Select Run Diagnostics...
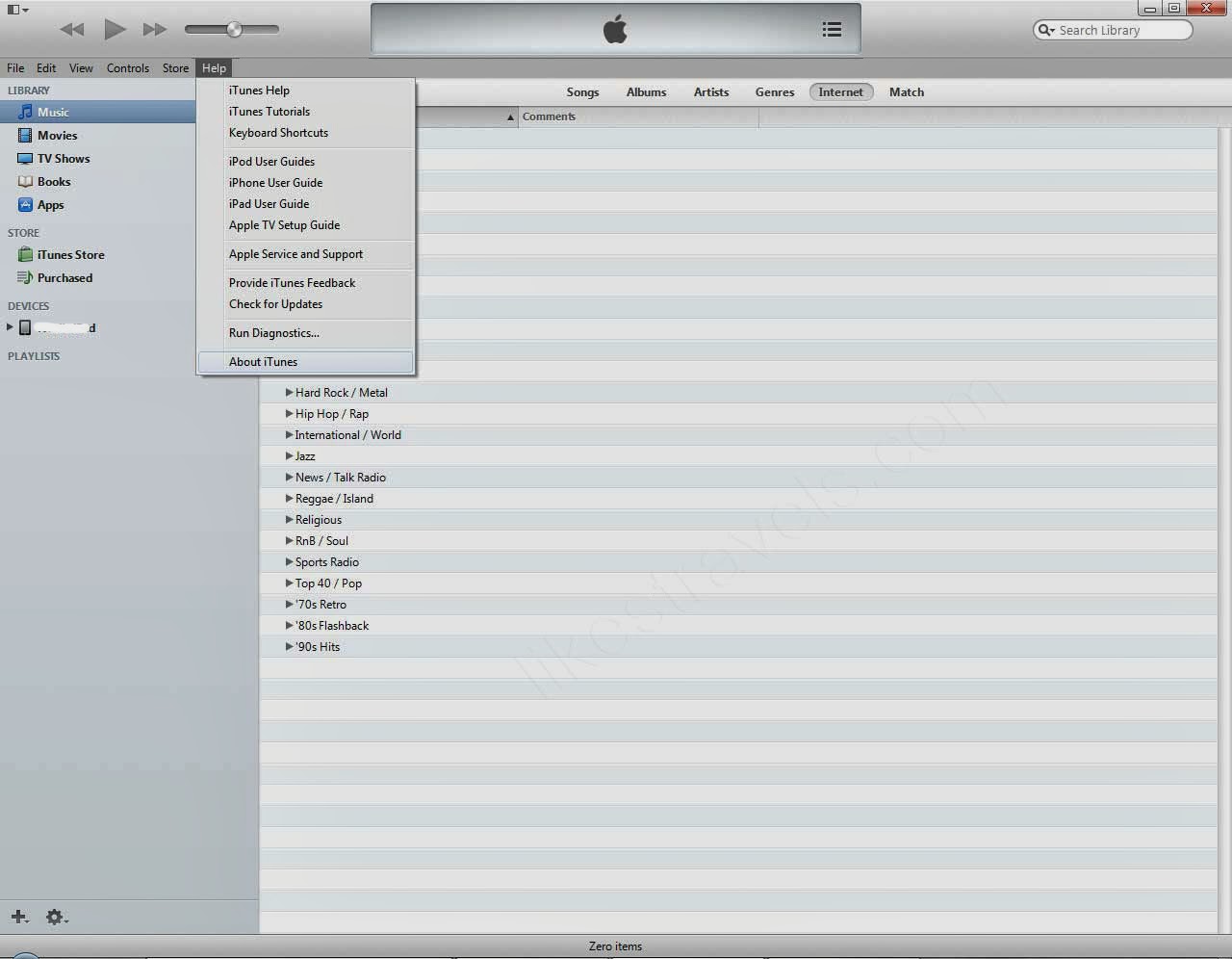The height and width of the screenshot is (959, 1232). (306, 332)
